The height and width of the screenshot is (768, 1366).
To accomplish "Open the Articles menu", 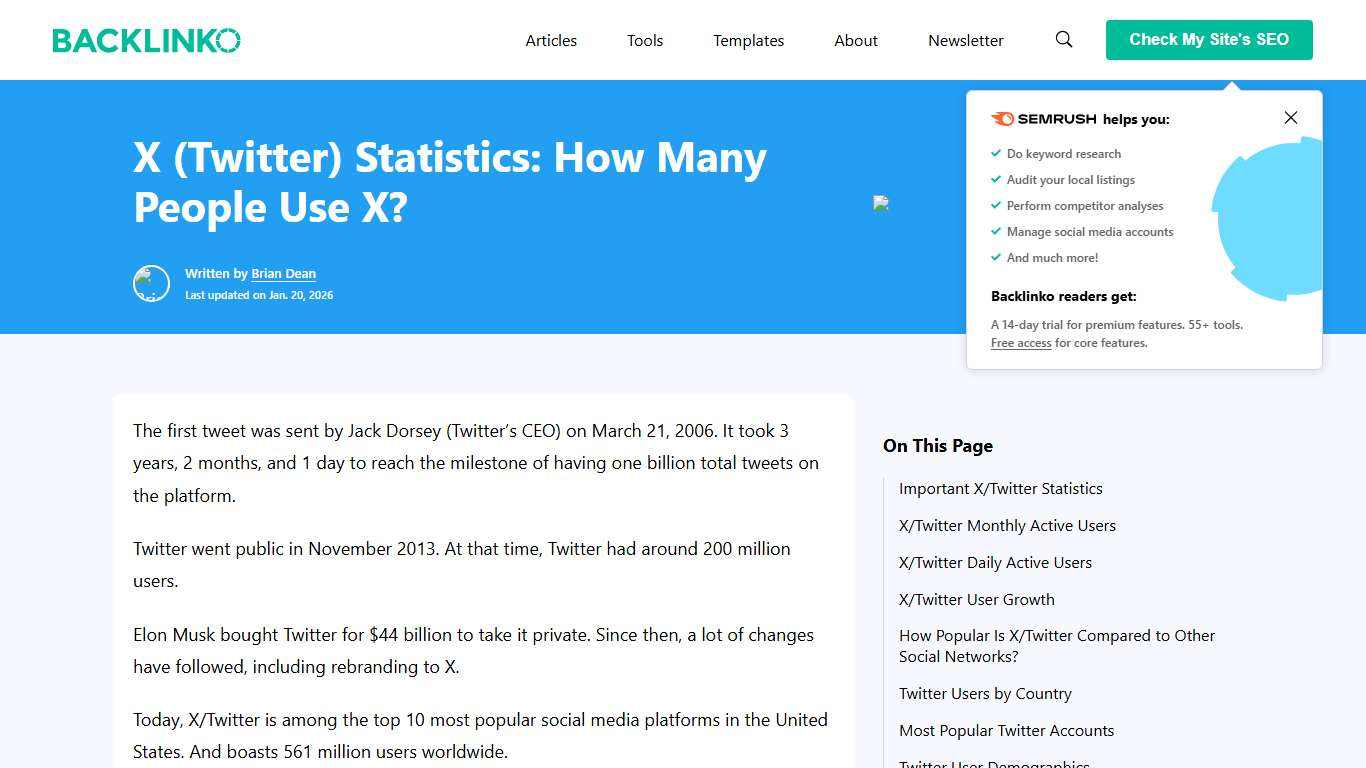I will pos(551,40).
